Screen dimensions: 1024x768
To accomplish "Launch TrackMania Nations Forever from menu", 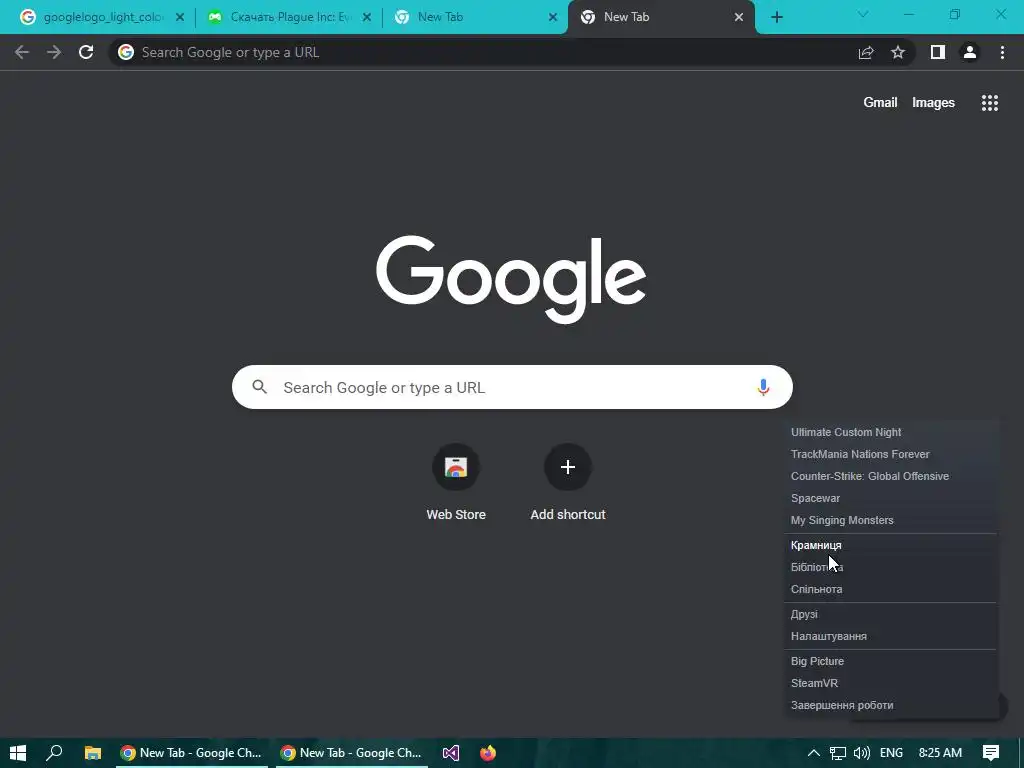I will [x=891, y=454].
